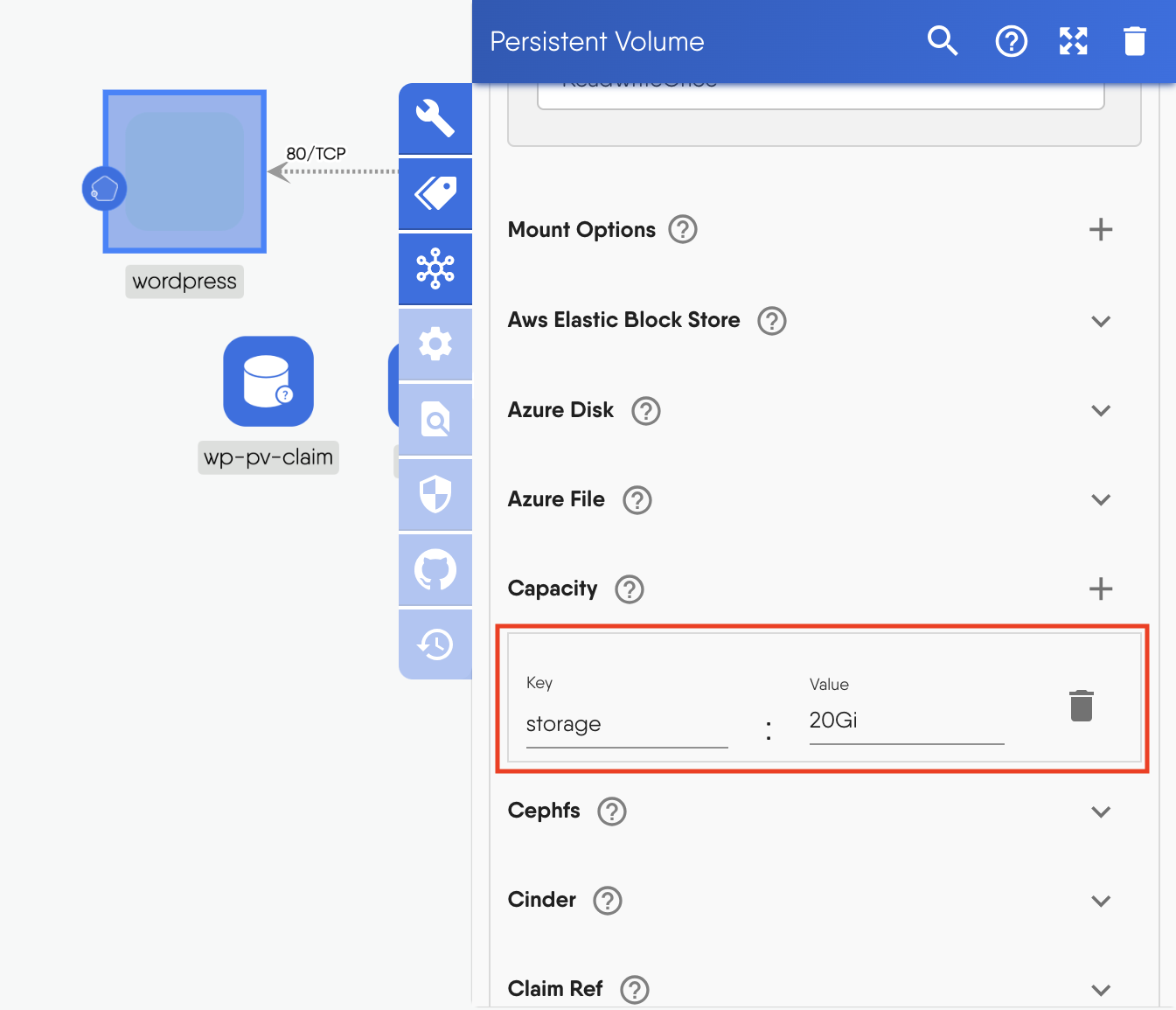The height and width of the screenshot is (1010, 1176).
Task: Click the Value field showing 20Gi
Action: pos(906,721)
